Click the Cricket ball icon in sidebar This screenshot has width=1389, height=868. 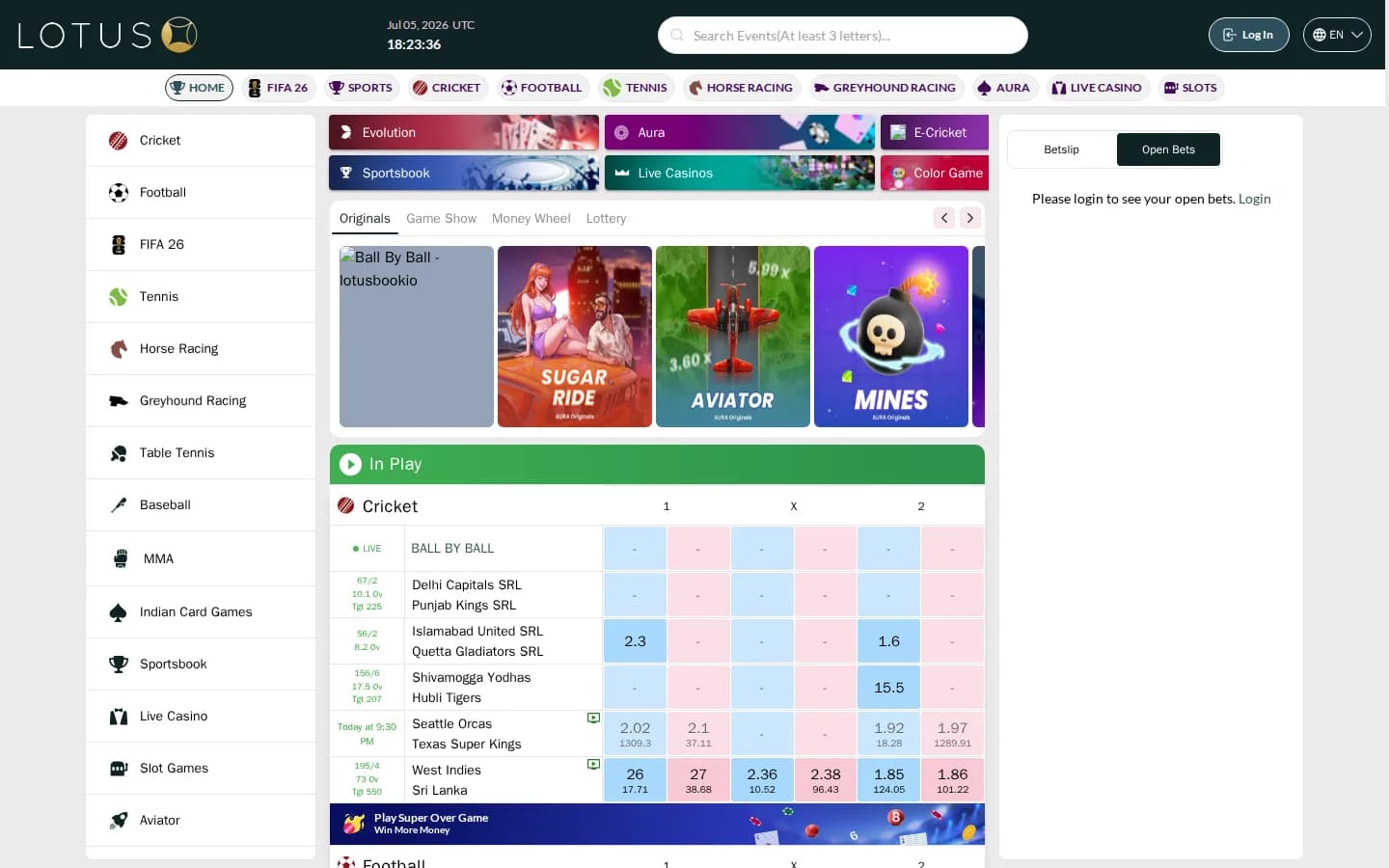tap(118, 141)
